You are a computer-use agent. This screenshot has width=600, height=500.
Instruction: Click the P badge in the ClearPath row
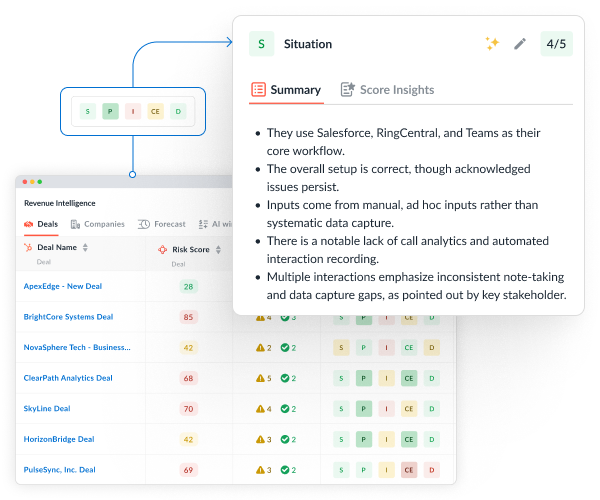click(x=364, y=378)
